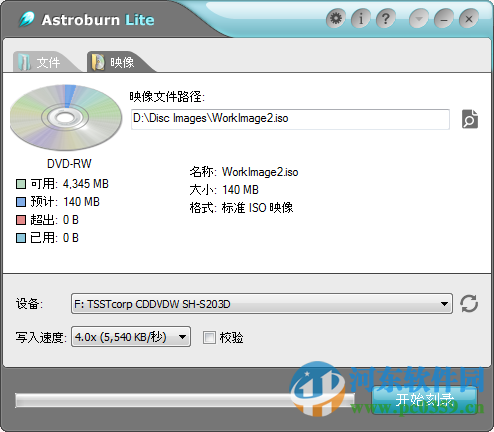494x432 pixels.
Task: Click the green 可用 color swatch
Action: [21, 184]
